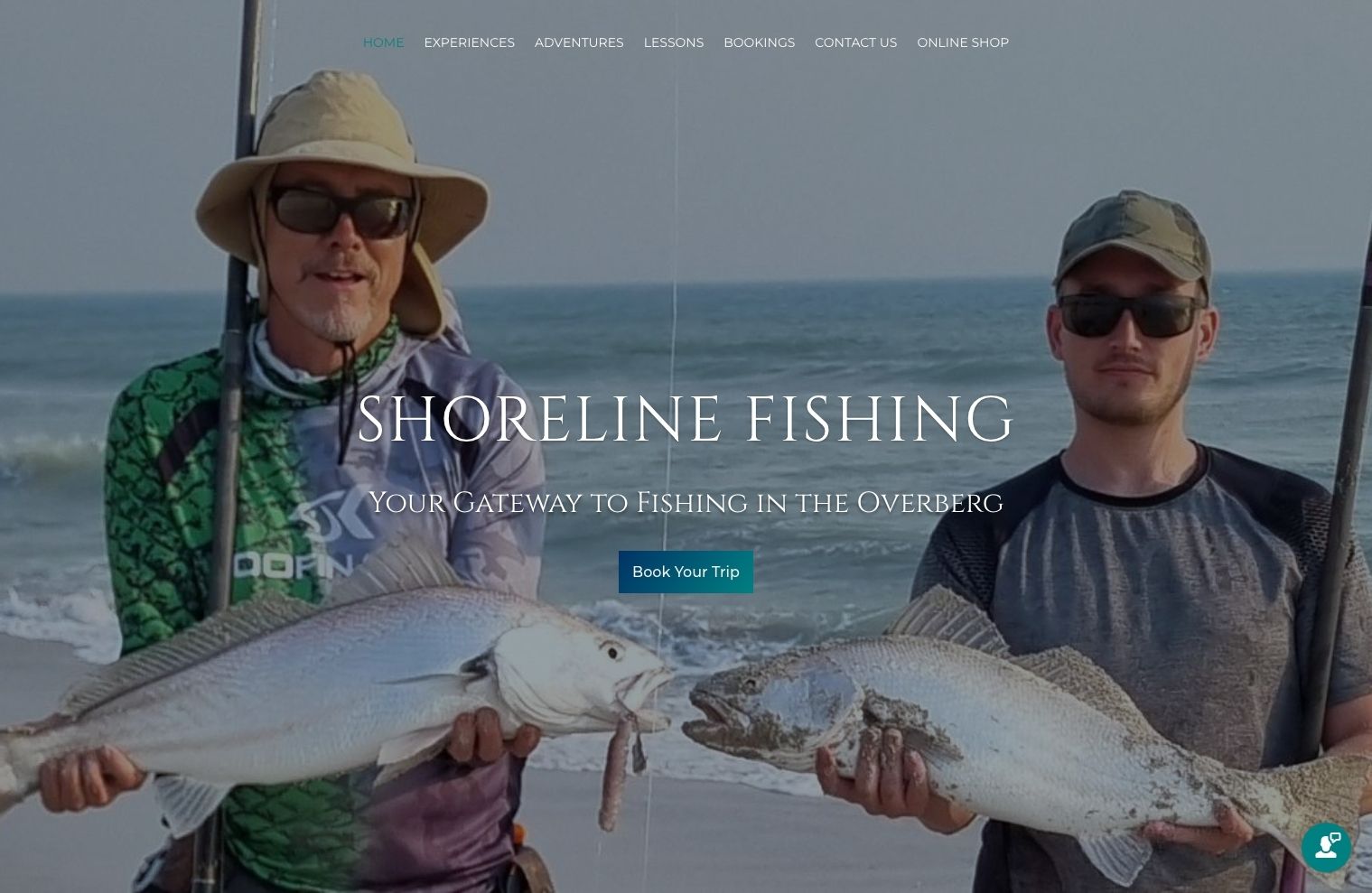This screenshot has height=893, width=1372.
Task: Go to the HOME page
Action: [383, 42]
